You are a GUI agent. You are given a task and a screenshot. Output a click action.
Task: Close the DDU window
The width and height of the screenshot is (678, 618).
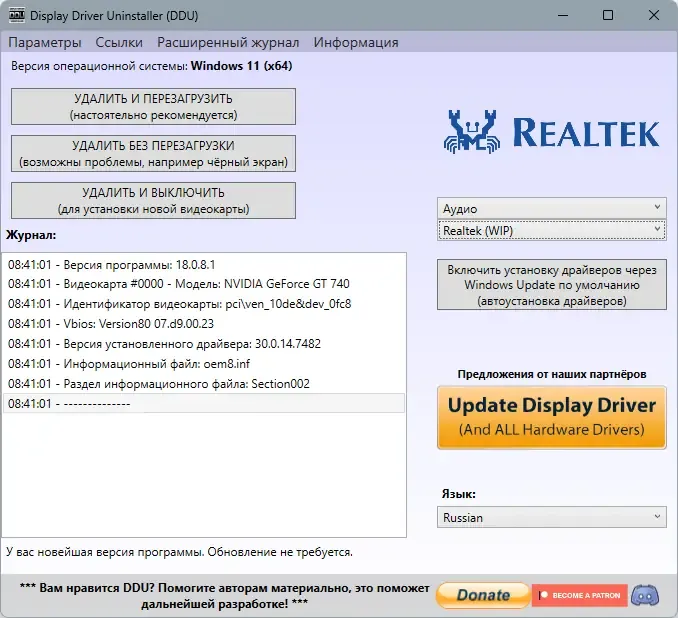[x=654, y=16]
